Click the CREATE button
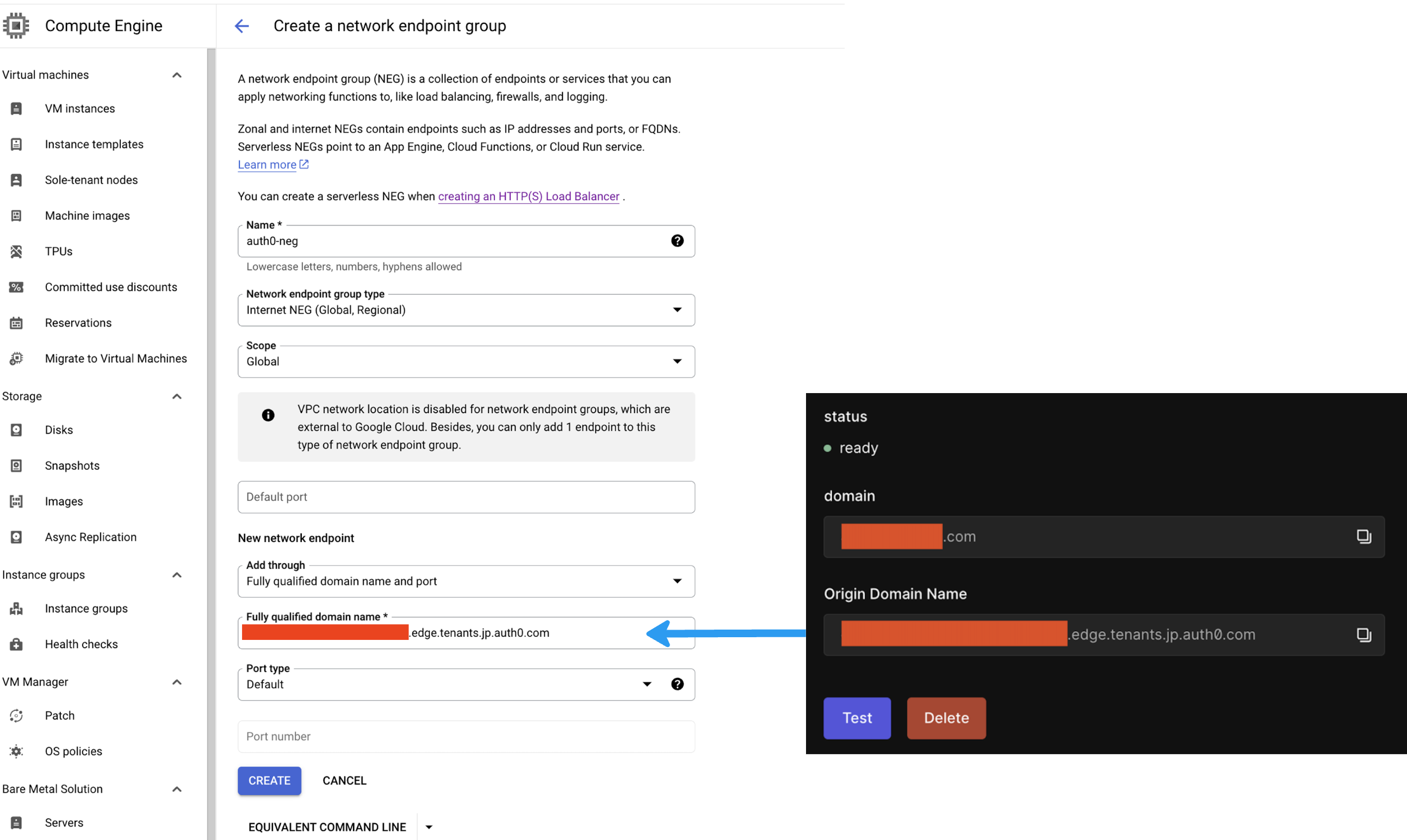This screenshot has width=1407, height=840. pos(270,781)
